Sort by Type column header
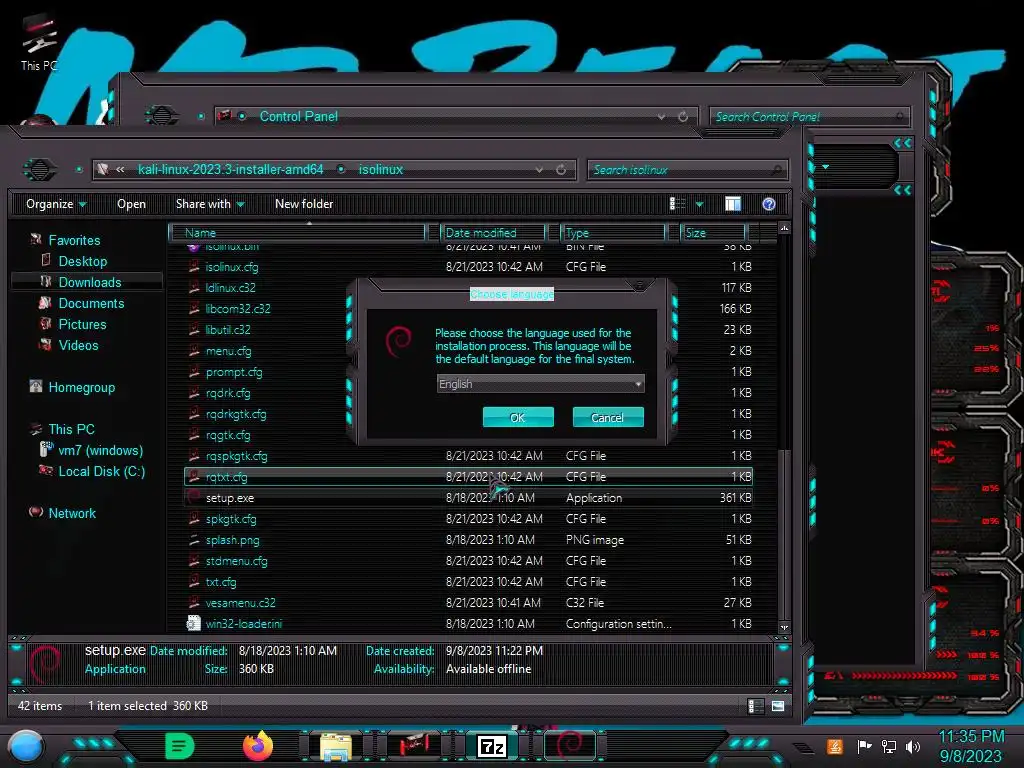Image resolution: width=1024 pixels, height=768 pixels. click(614, 232)
